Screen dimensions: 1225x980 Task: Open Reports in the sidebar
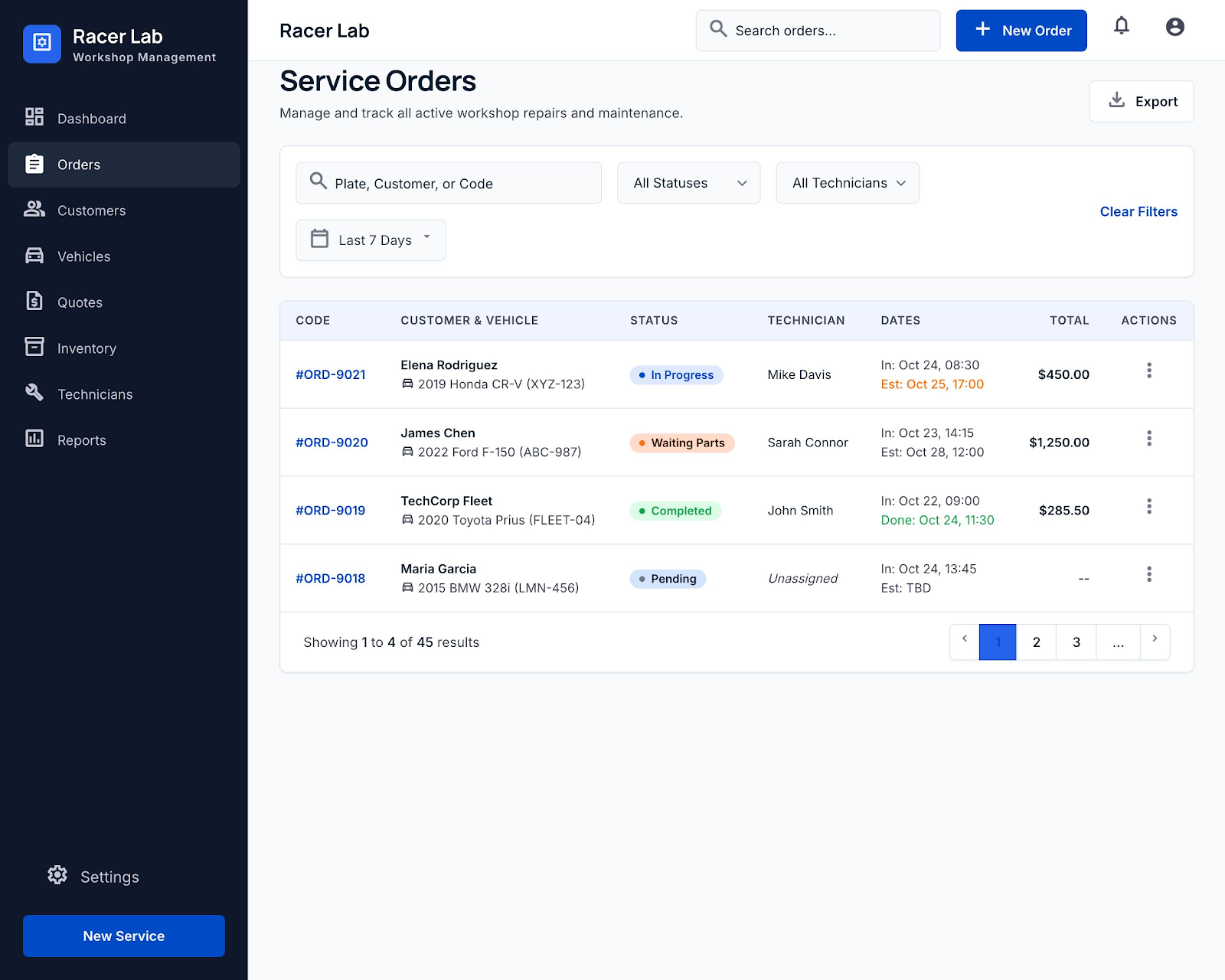(124, 440)
